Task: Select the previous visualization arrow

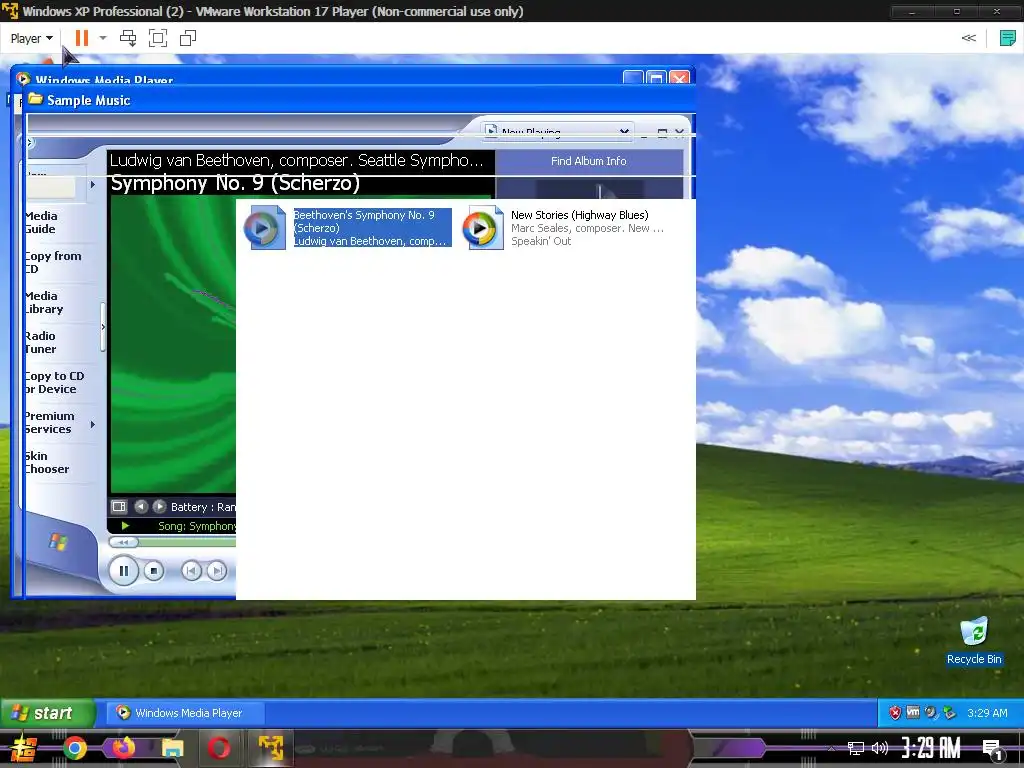Action: tap(141, 507)
